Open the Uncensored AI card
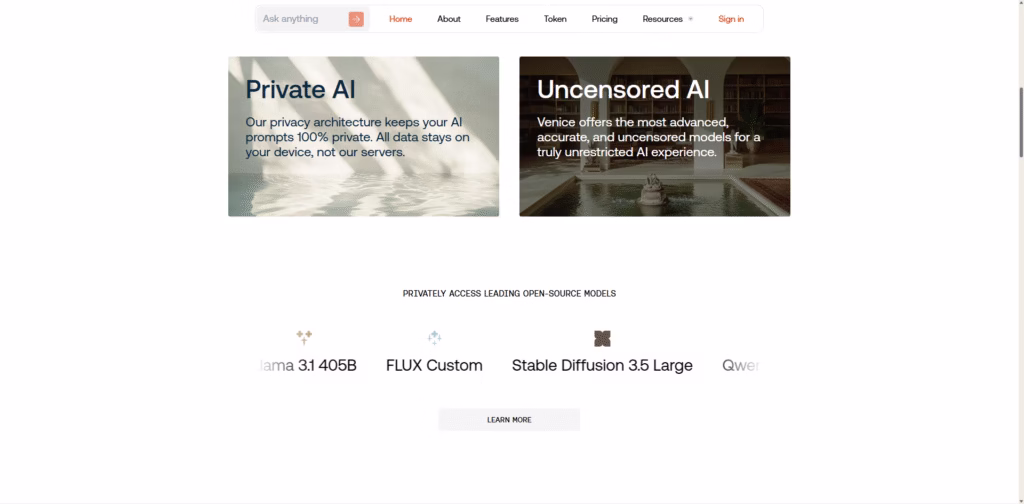The width and height of the screenshot is (1024, 504). (x=654, y=136)
